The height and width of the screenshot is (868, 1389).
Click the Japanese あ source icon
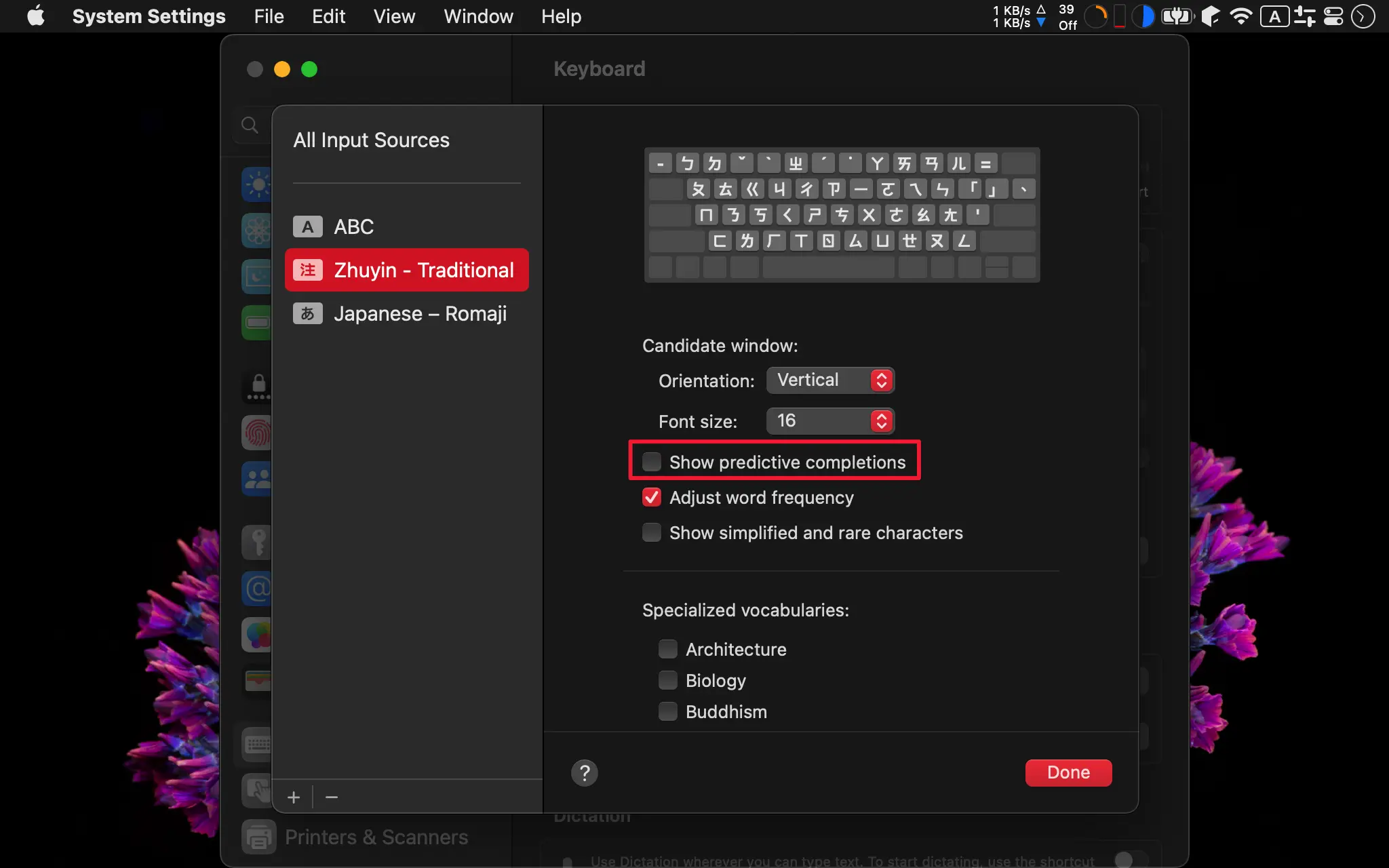tap(307, 313)
